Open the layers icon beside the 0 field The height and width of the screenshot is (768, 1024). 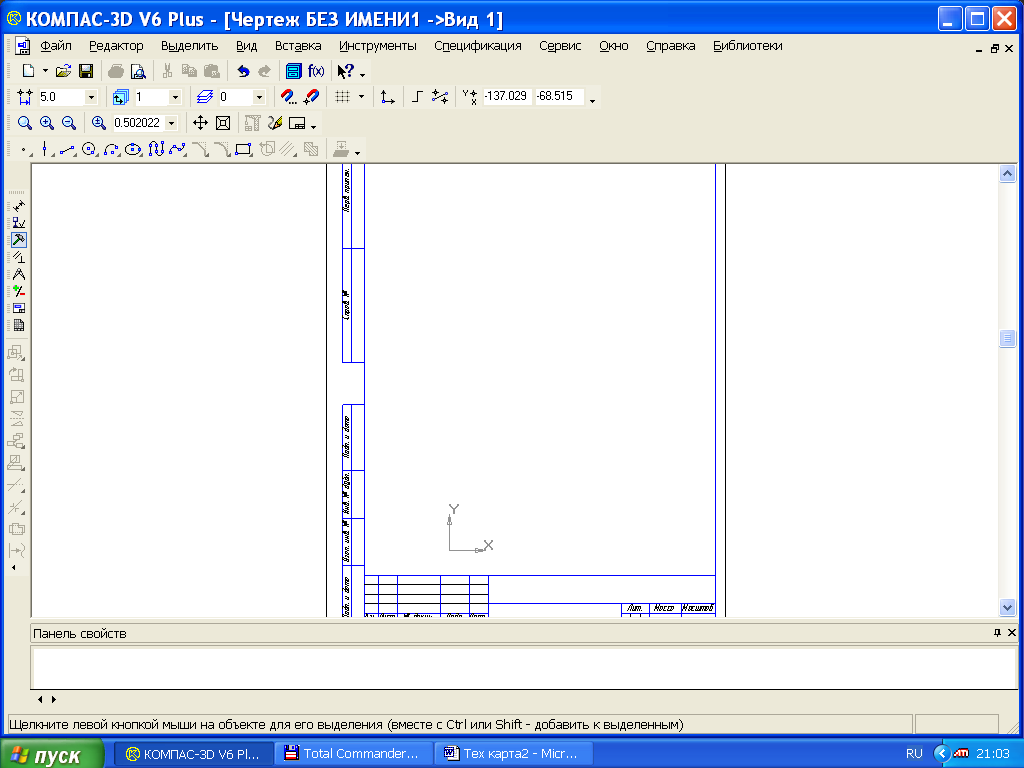204,97
